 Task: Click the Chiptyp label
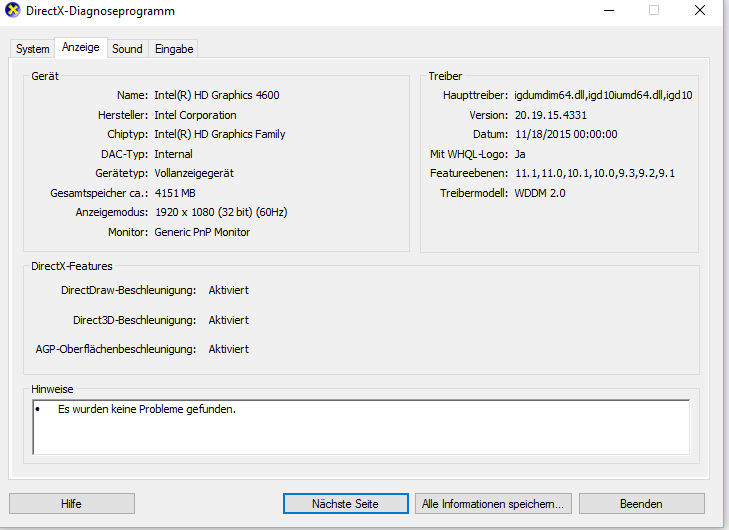click(127, 134)
